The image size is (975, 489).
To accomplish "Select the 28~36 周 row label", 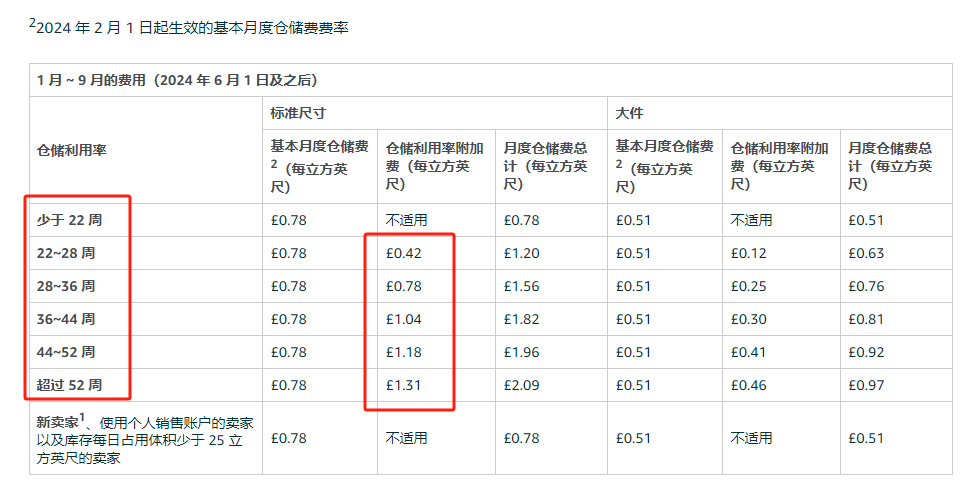I will click(67, 286).
